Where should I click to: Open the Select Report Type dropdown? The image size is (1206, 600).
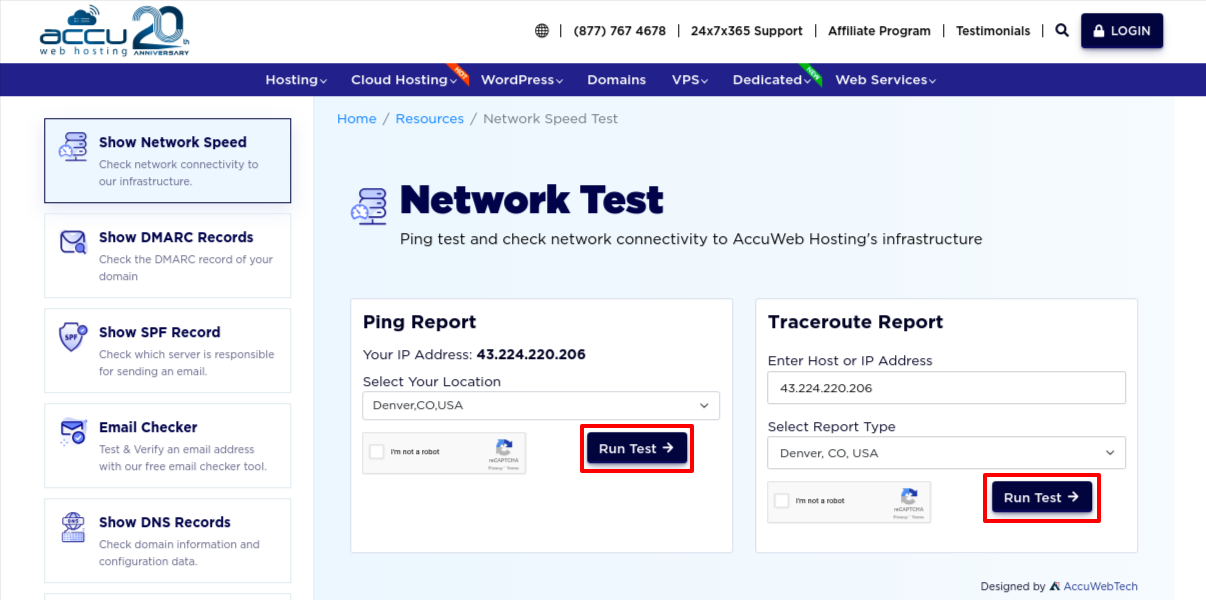[946, 453]
